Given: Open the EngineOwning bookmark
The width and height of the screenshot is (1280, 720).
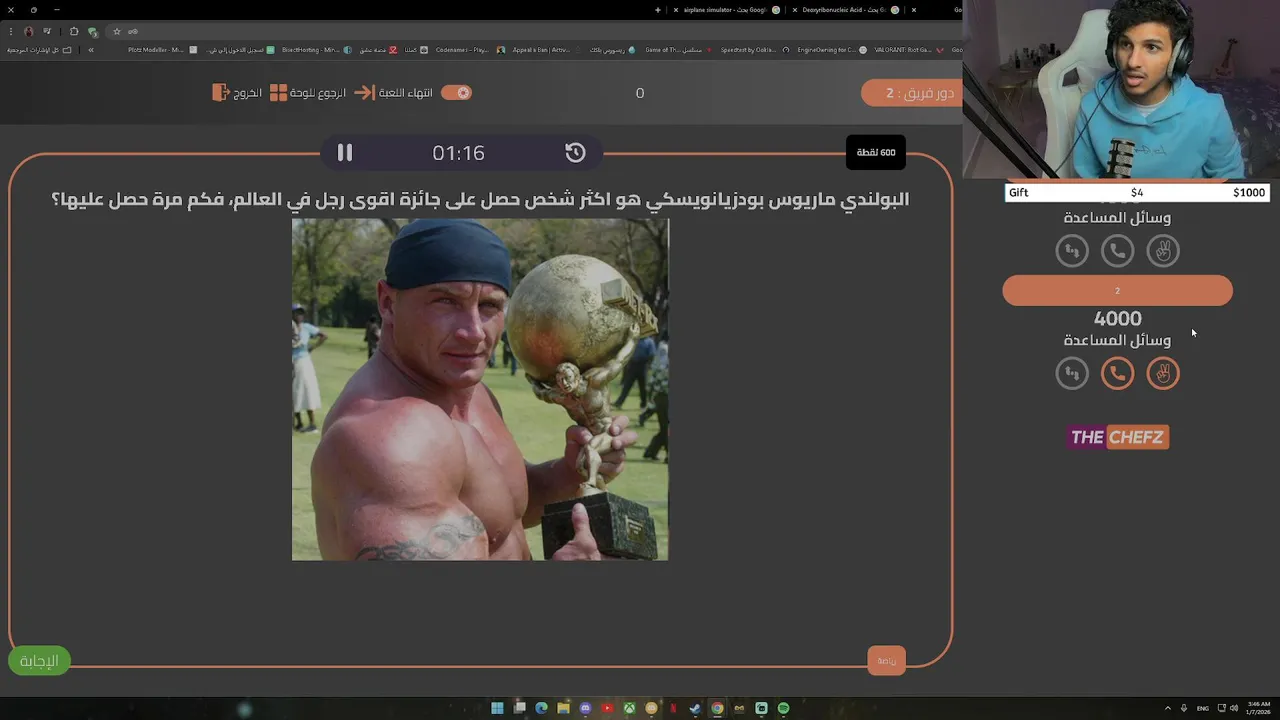Looking at the screenshot, I should coord(832,50).
